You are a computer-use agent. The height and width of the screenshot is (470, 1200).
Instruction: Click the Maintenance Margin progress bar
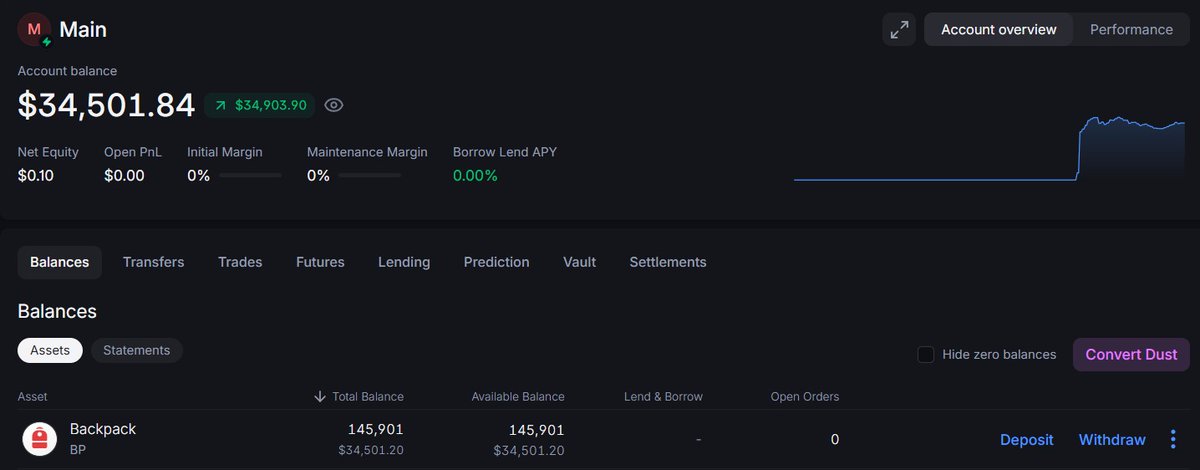point(370,175)
